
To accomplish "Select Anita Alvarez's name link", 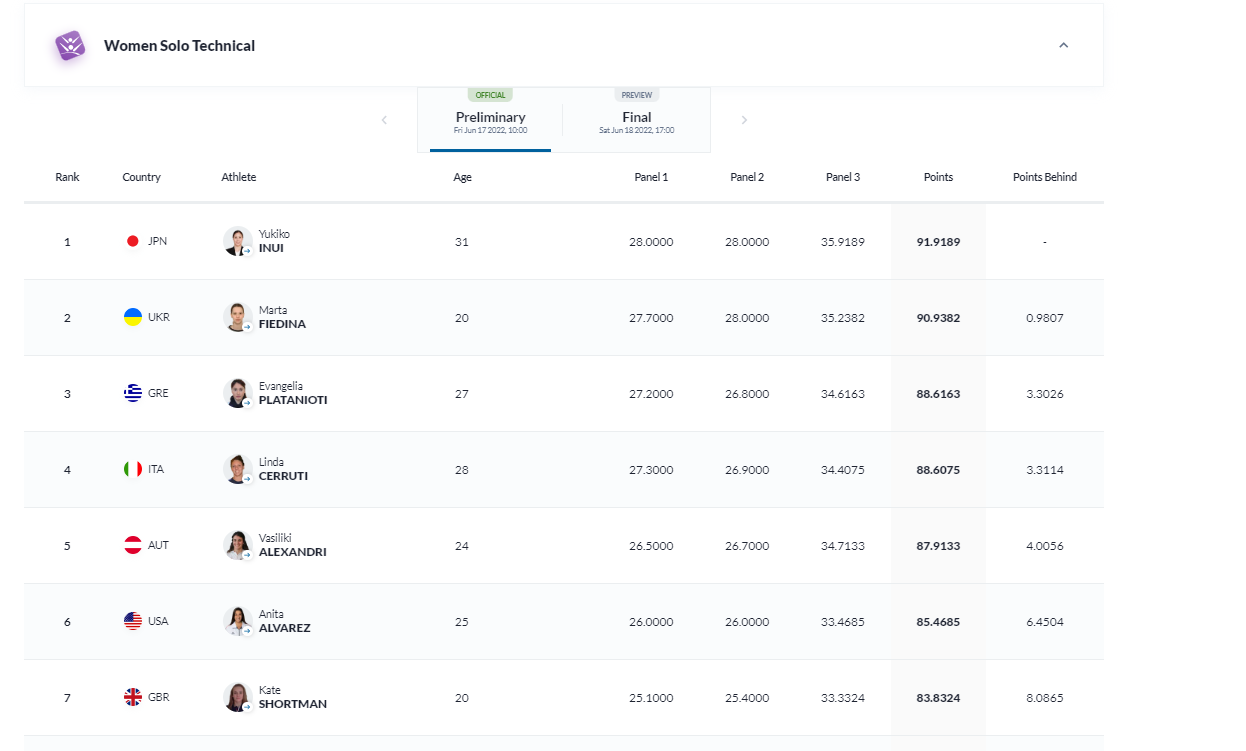I will click(284, 621).
